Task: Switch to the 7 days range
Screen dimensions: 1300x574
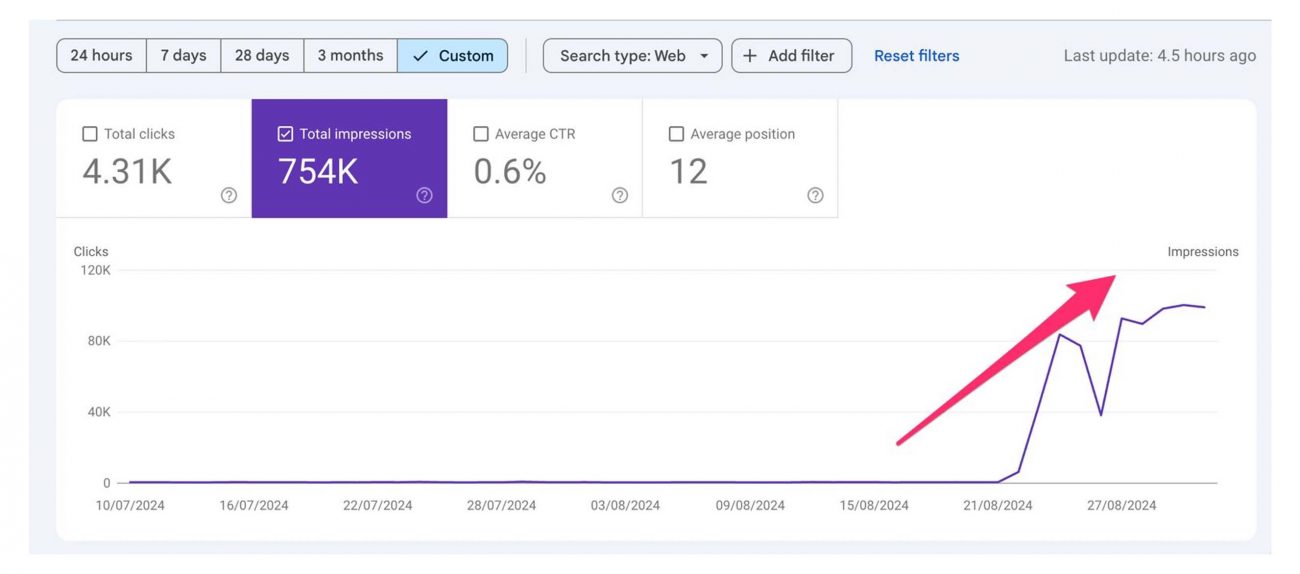Action: [183, 56]
